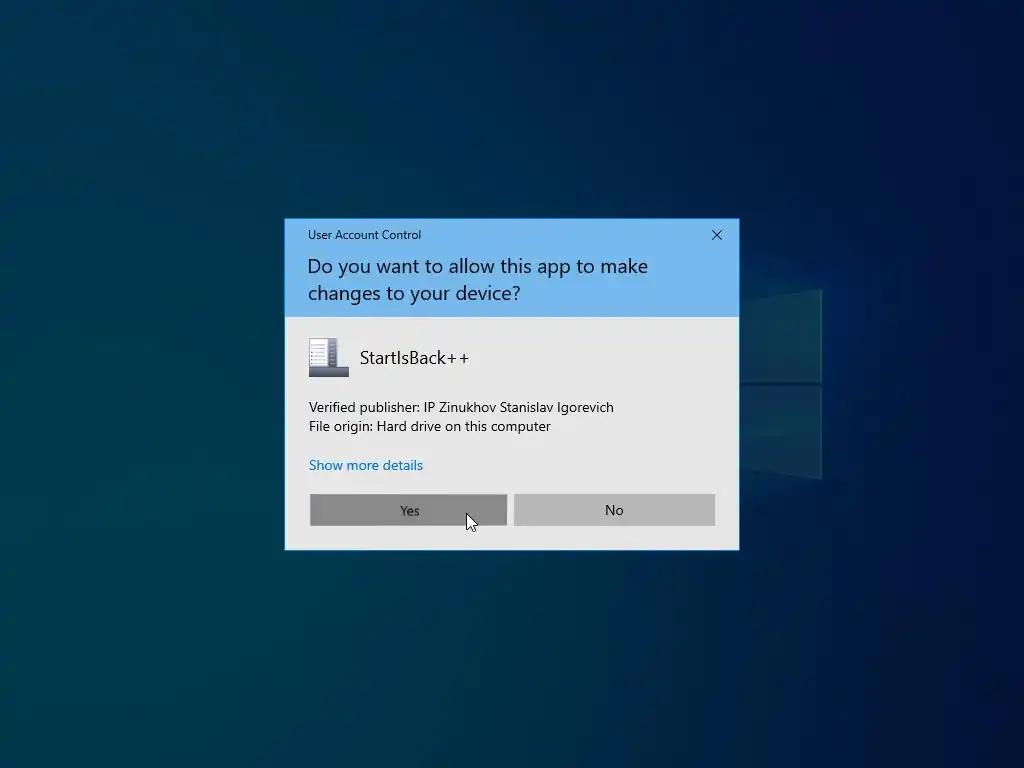1024x768 pixels.
Task: Click No to deny the app
Action: (x=614, y=510)
